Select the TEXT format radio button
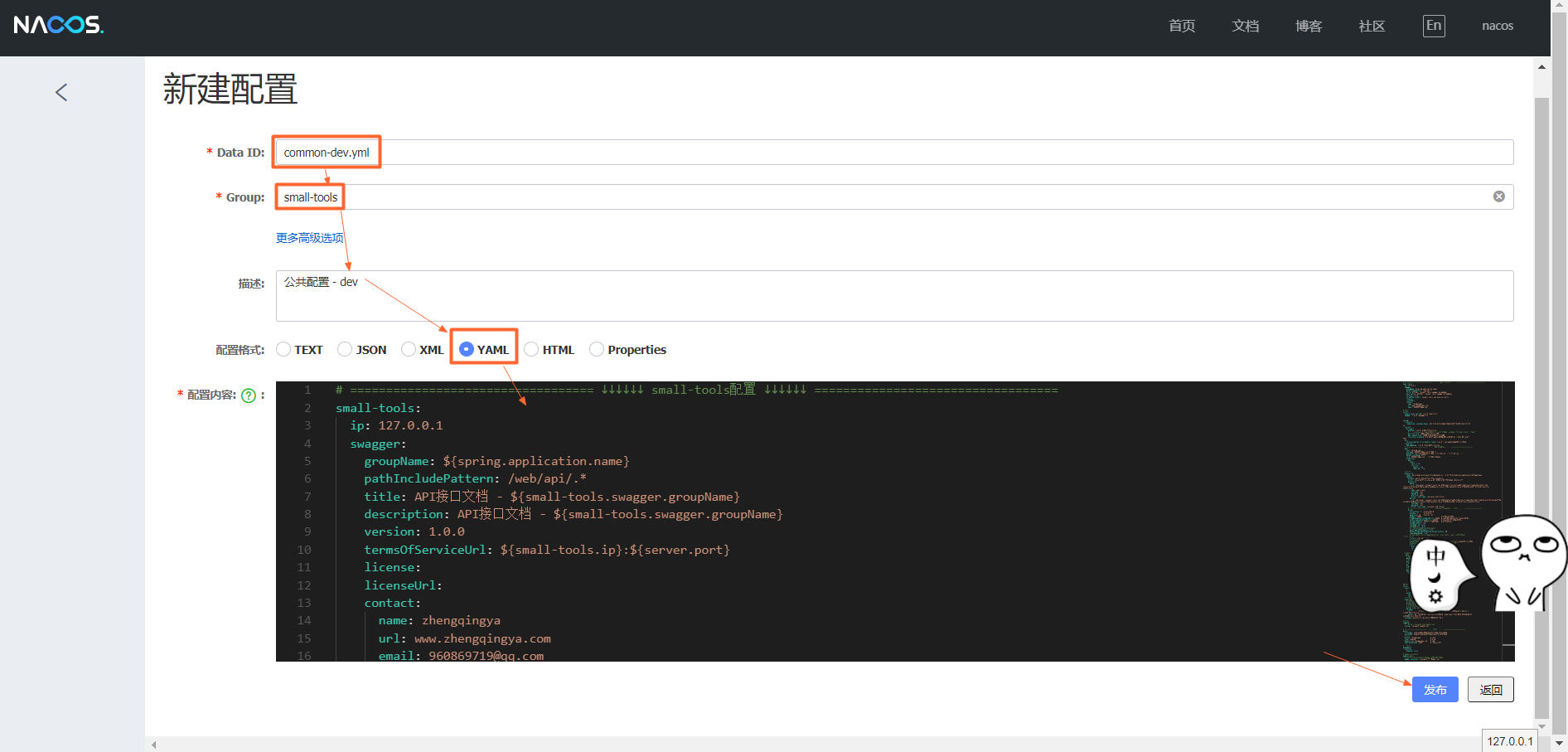 [283, 349]
